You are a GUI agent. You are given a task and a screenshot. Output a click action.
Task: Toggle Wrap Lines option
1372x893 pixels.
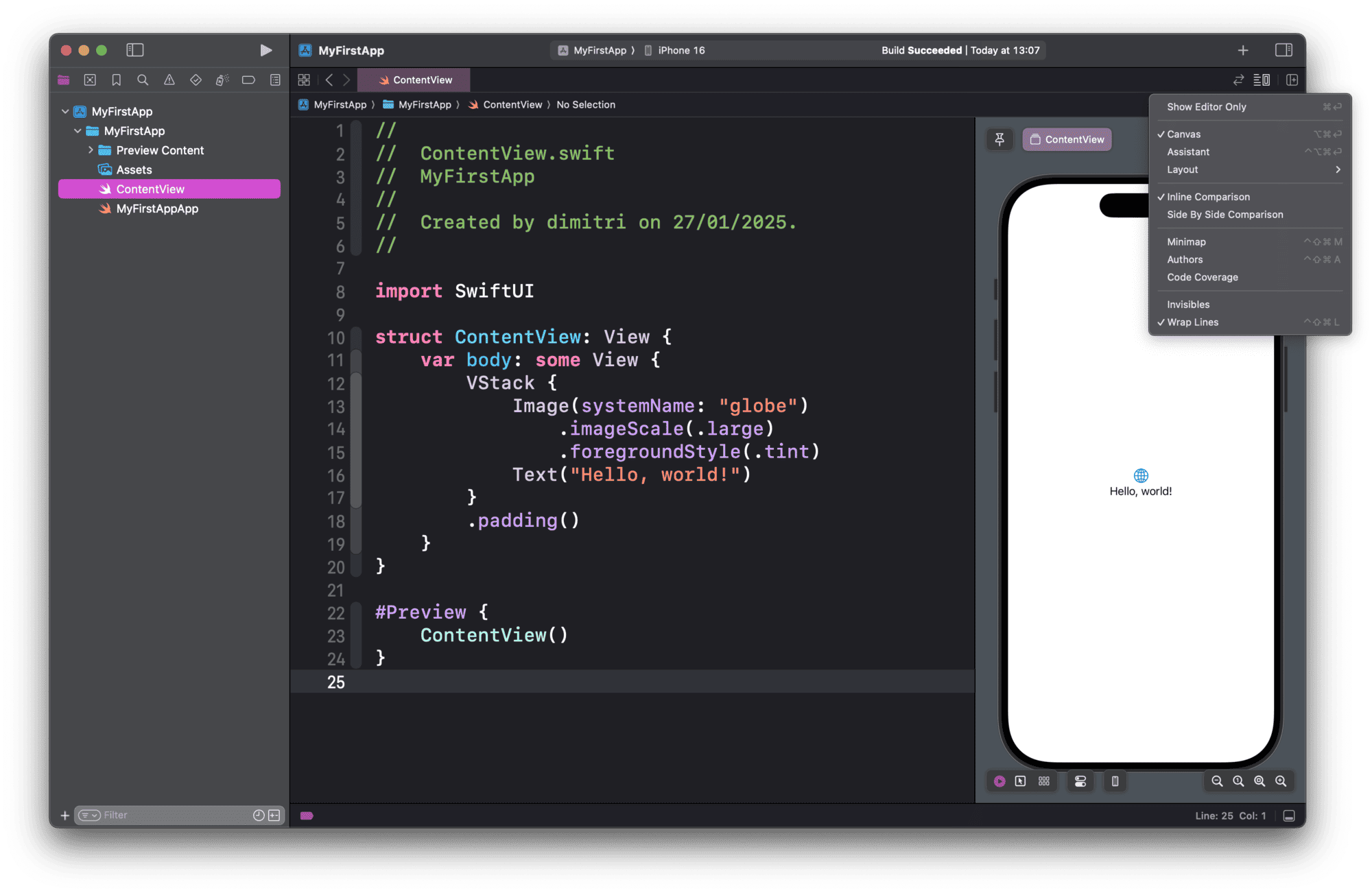pos(1250,322)
